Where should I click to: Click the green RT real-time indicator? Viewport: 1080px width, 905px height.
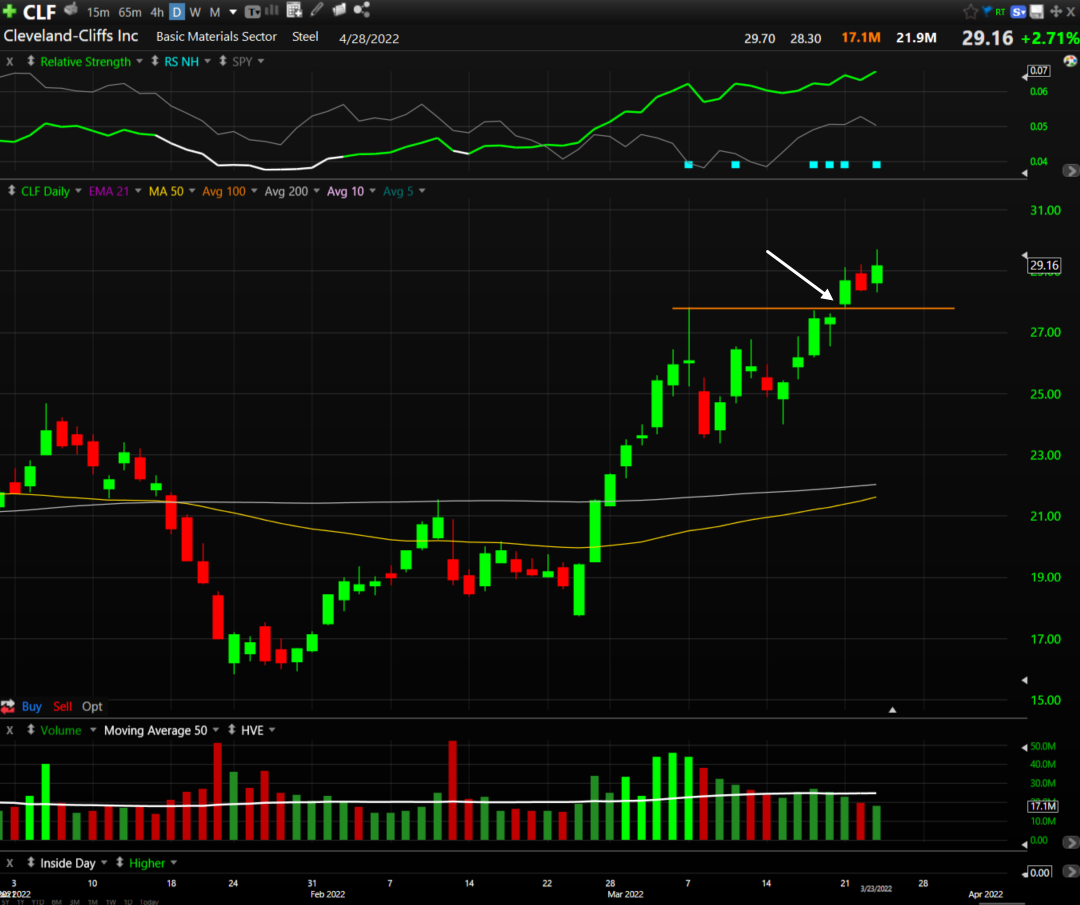pyautogui.click(x=1000, y=12)
